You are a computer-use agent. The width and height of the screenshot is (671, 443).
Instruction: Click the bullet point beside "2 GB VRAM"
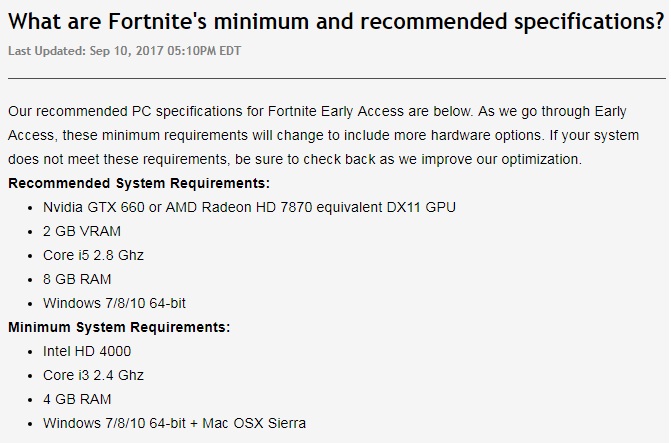pyautogui.click(x=30, y=232)
